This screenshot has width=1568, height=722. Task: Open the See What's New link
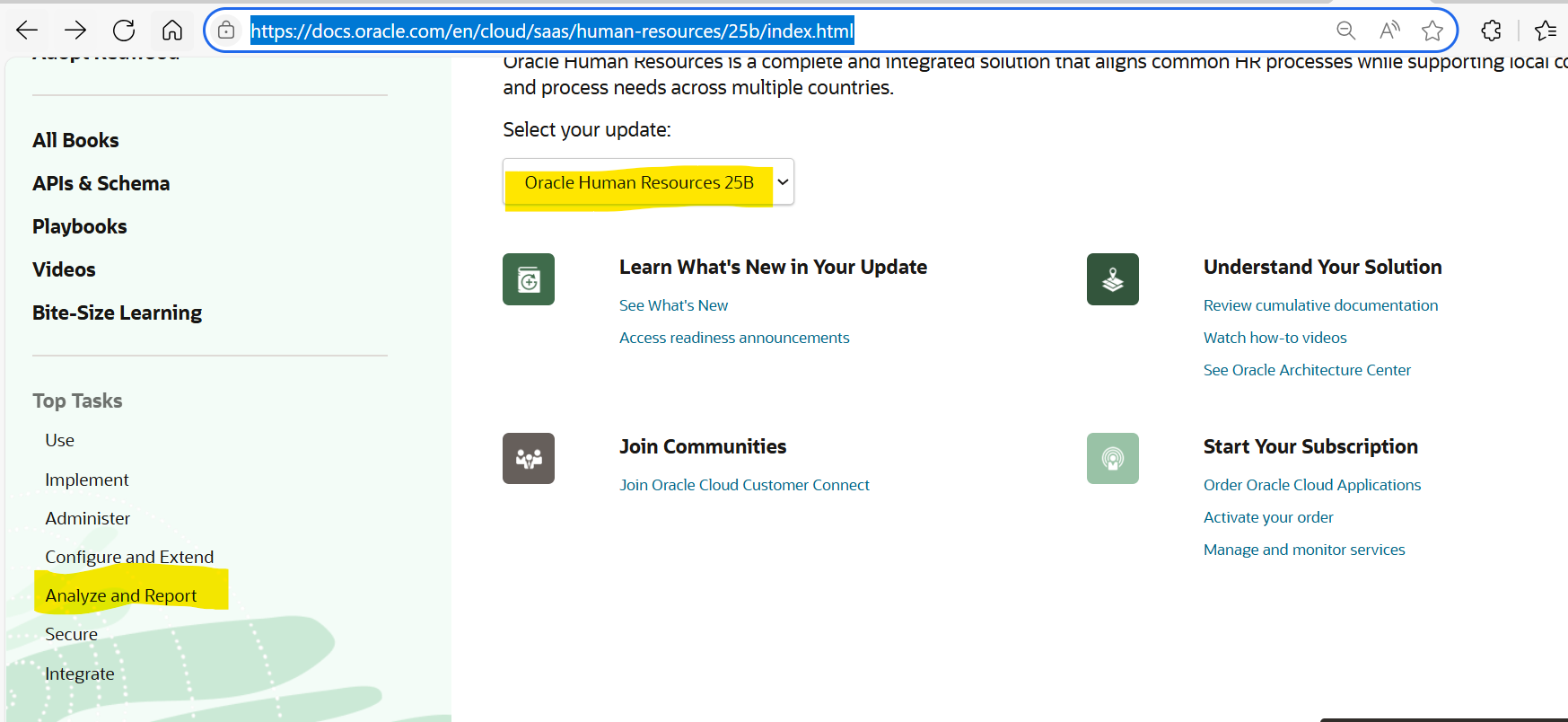point(674,305)
